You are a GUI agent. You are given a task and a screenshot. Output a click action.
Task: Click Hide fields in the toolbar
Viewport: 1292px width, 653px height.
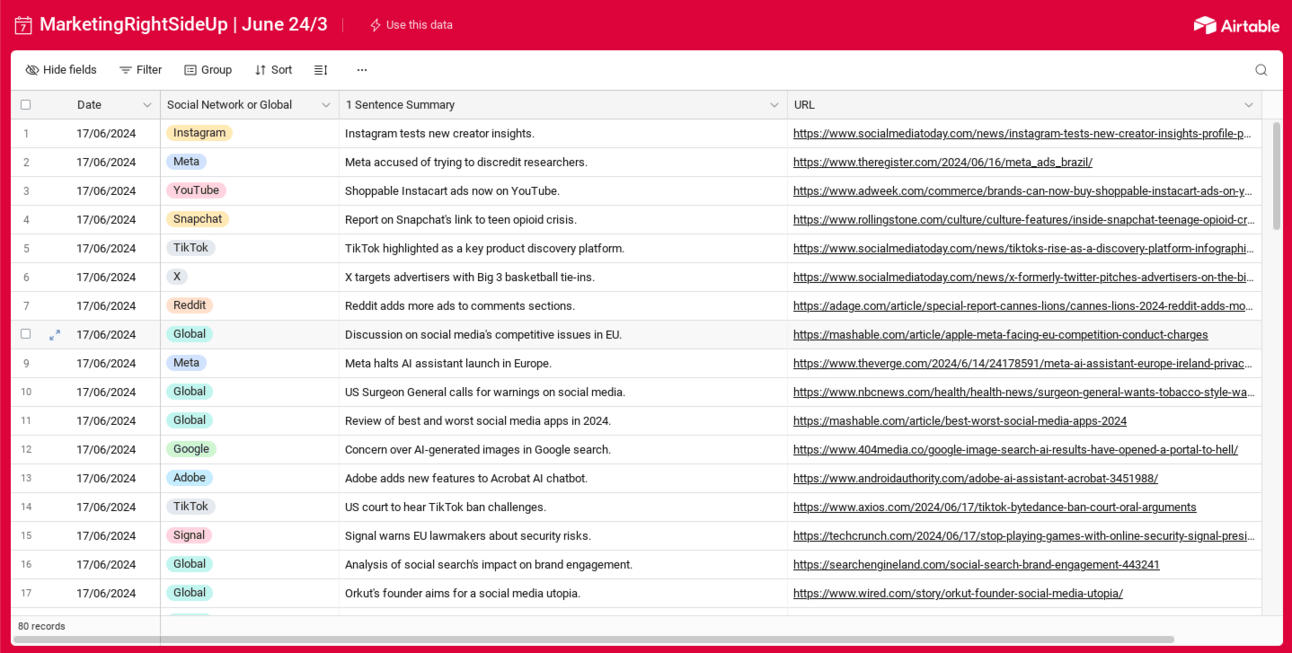pyautogui.click(x=61, y=70)
